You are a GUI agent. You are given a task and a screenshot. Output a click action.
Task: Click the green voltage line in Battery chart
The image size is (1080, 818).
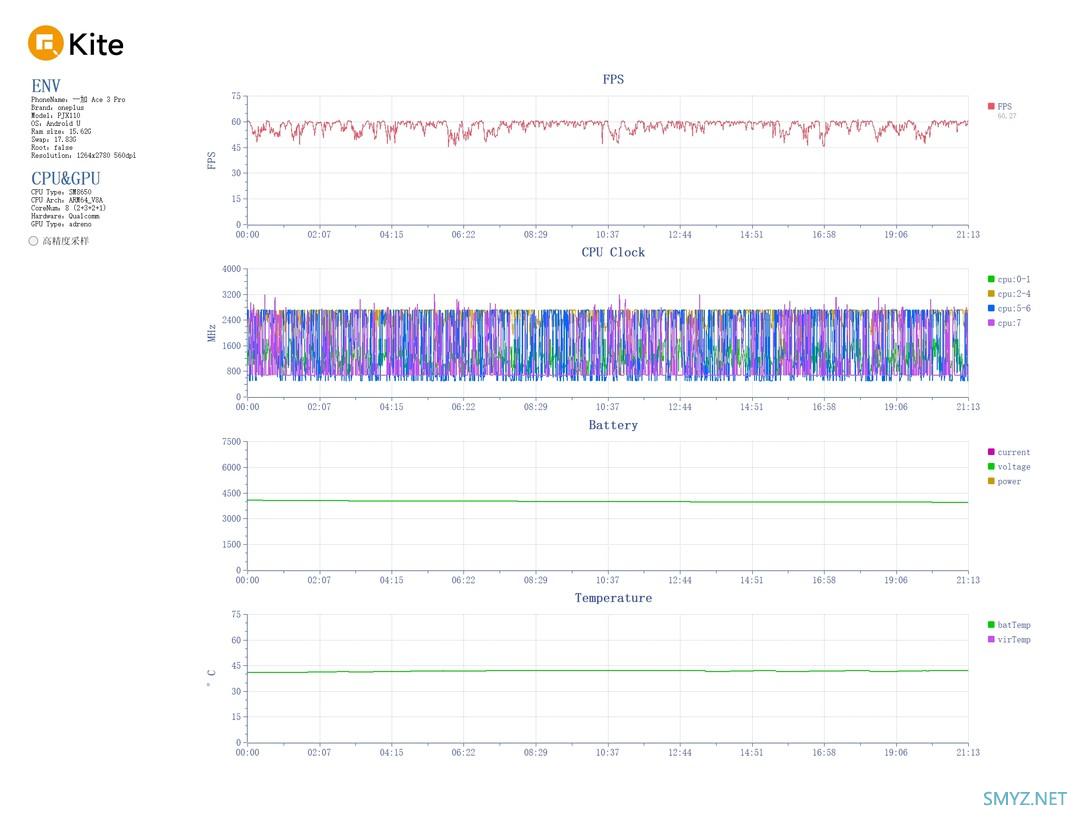608,501
